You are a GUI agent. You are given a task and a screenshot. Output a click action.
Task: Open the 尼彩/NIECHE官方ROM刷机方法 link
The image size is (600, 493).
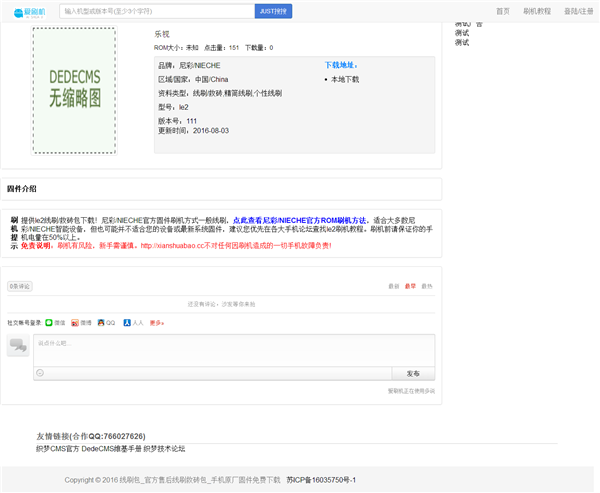[299, 220]
